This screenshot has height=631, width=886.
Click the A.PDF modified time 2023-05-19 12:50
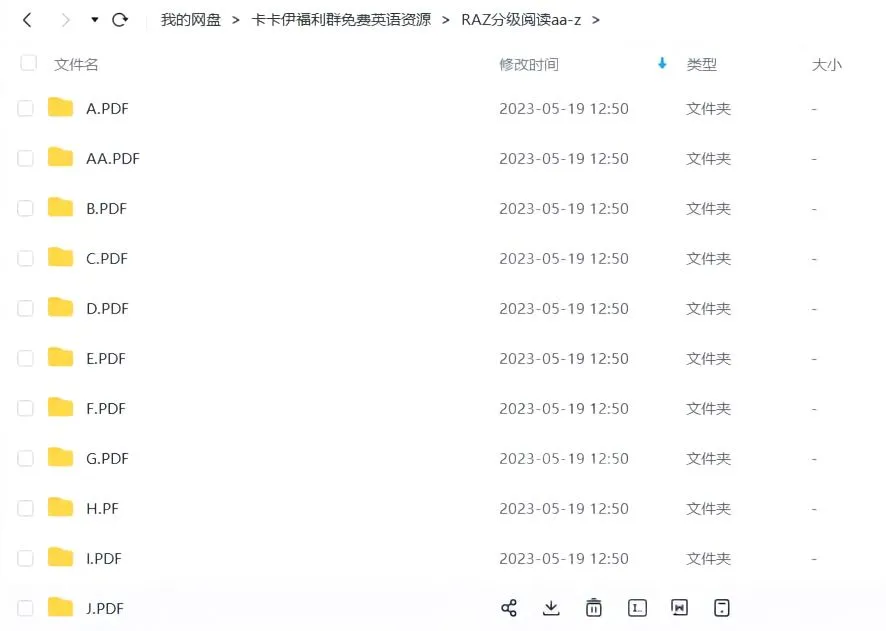tap(564, 108)
